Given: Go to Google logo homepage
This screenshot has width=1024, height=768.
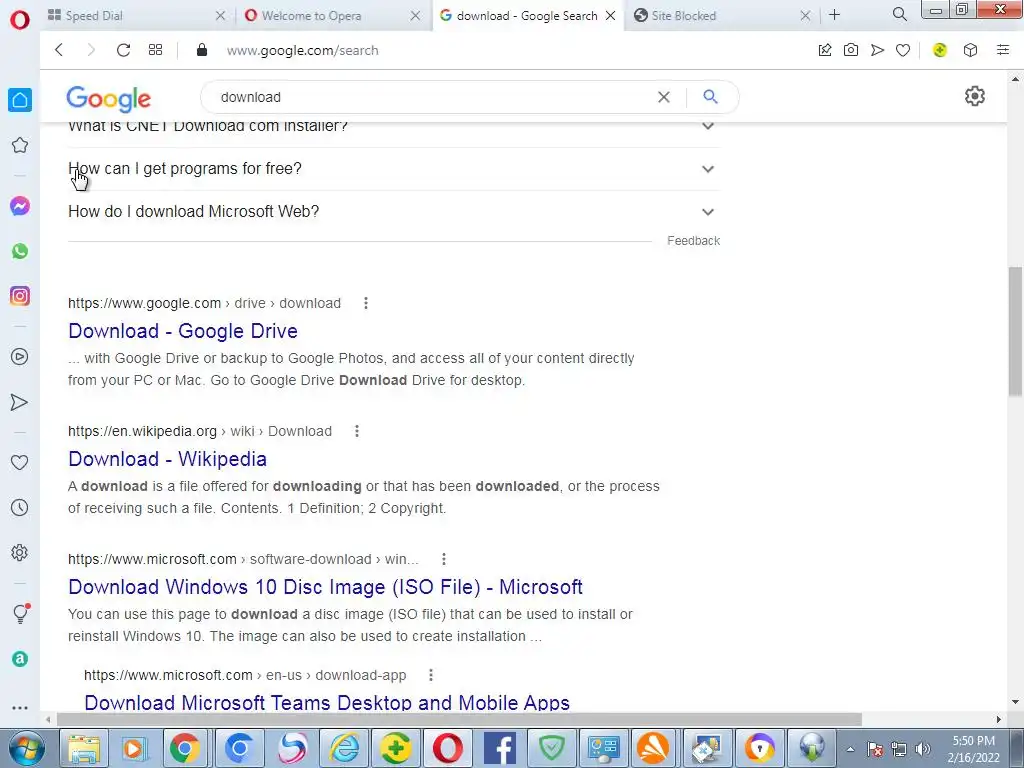Looking at the screenshot, I should coord(108,99).
